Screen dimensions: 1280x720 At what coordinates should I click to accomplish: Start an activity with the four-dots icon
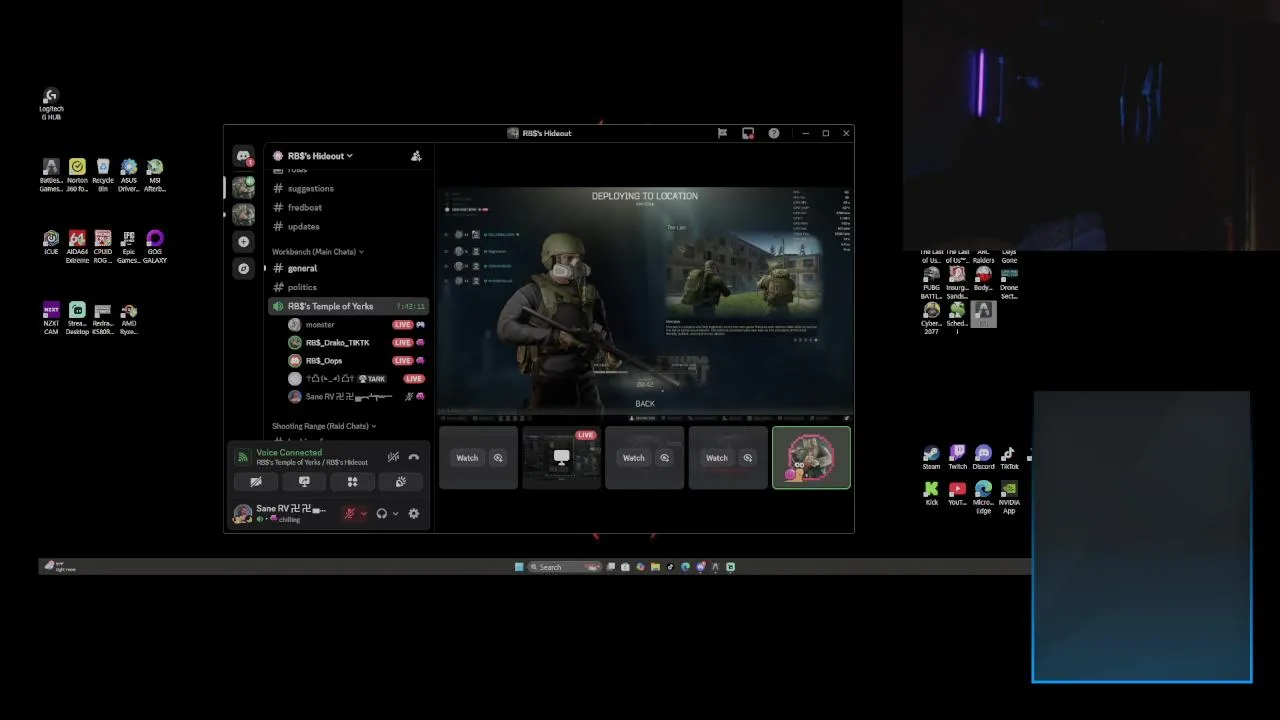352,482
